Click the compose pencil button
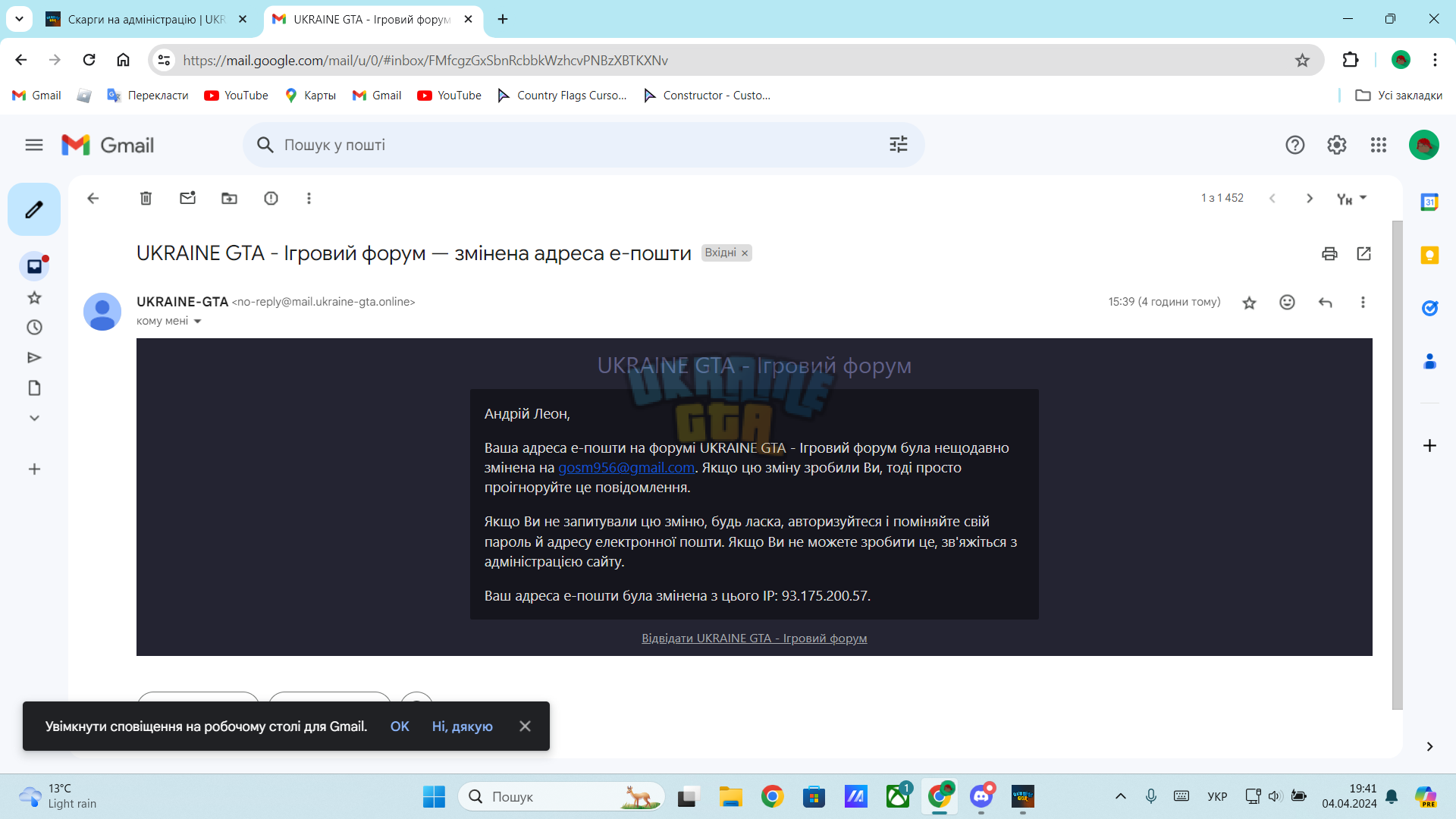This screenshot has height=819, width=1456. tap(34, 209)
